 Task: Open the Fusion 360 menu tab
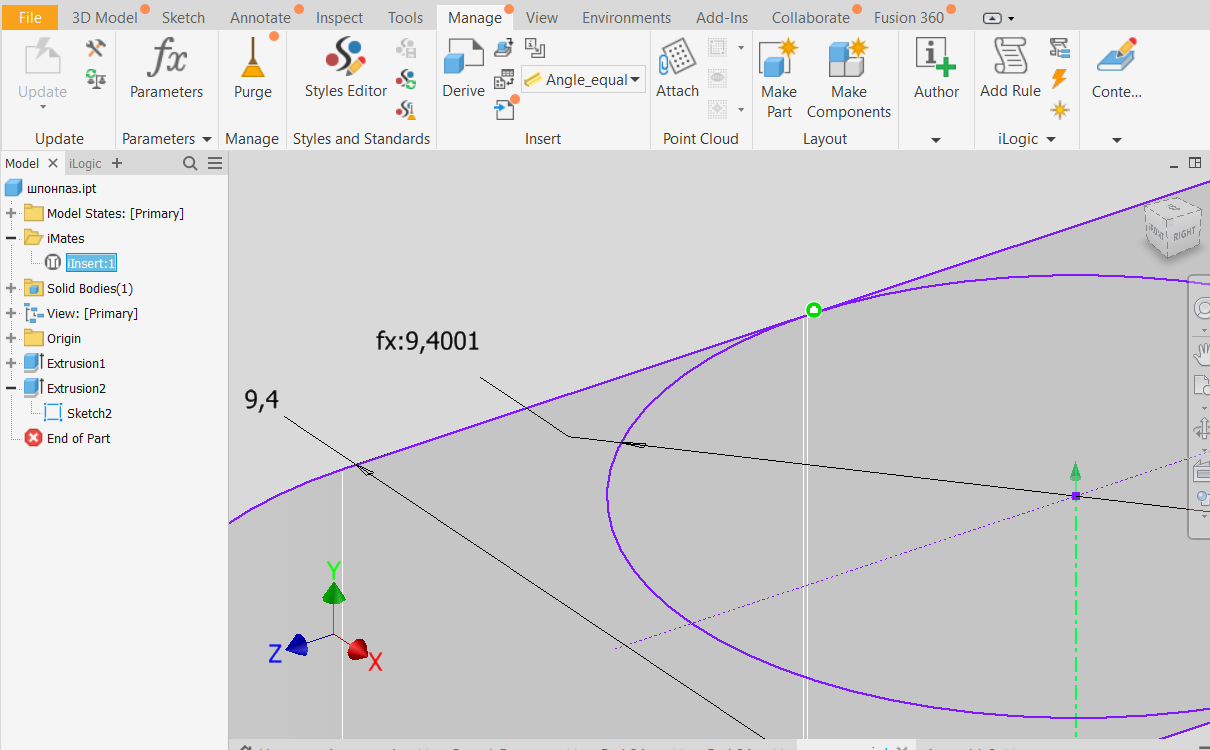click(910, 16)
